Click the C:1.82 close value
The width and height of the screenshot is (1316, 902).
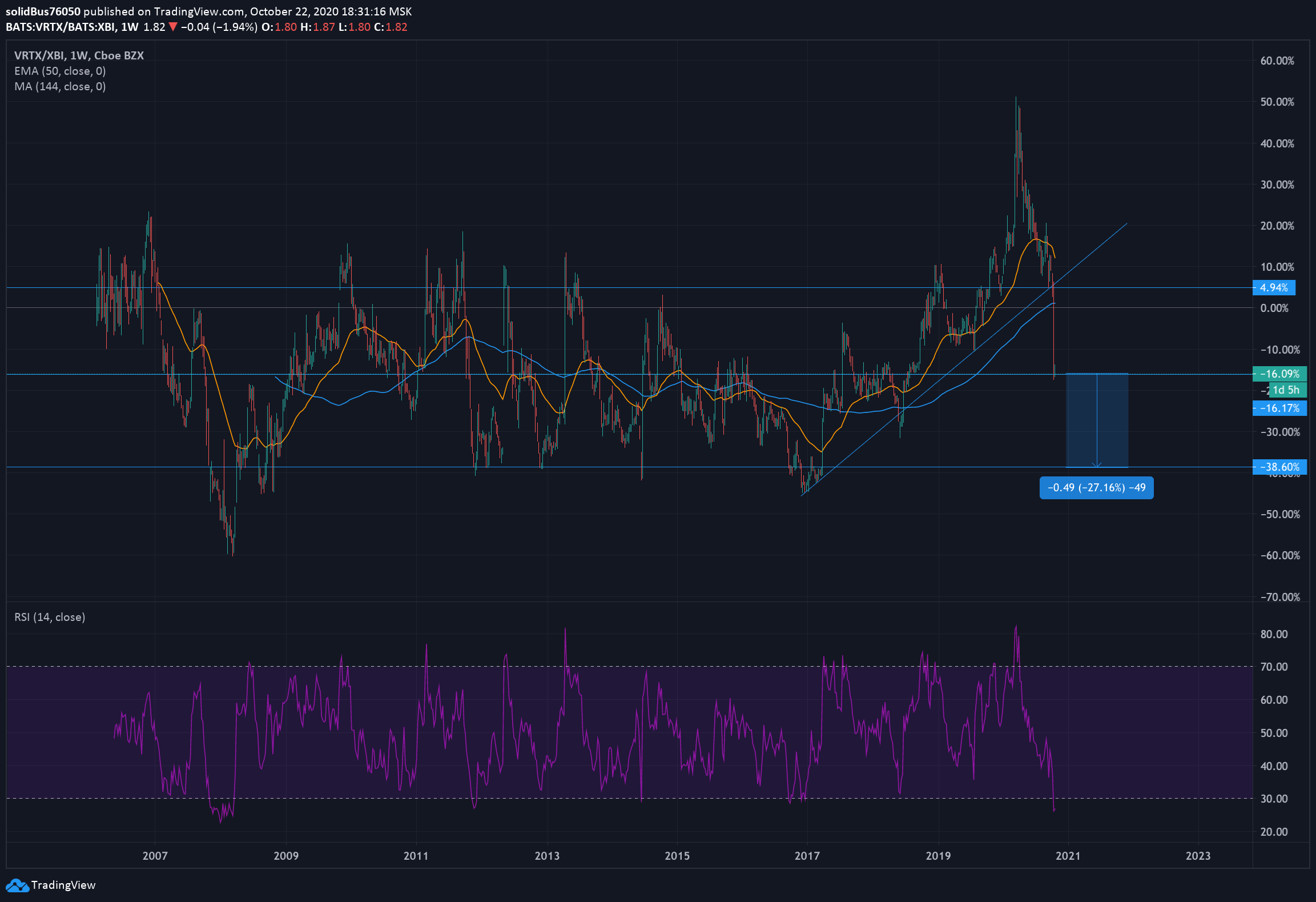pyautogui.click(x=391, y=27)
